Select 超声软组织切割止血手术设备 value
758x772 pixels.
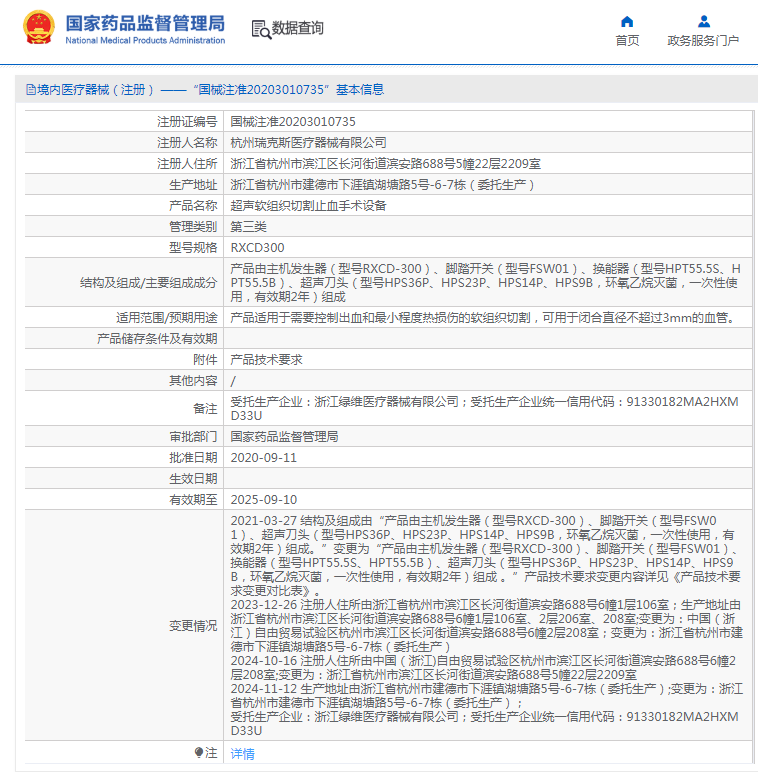(309, 205)
